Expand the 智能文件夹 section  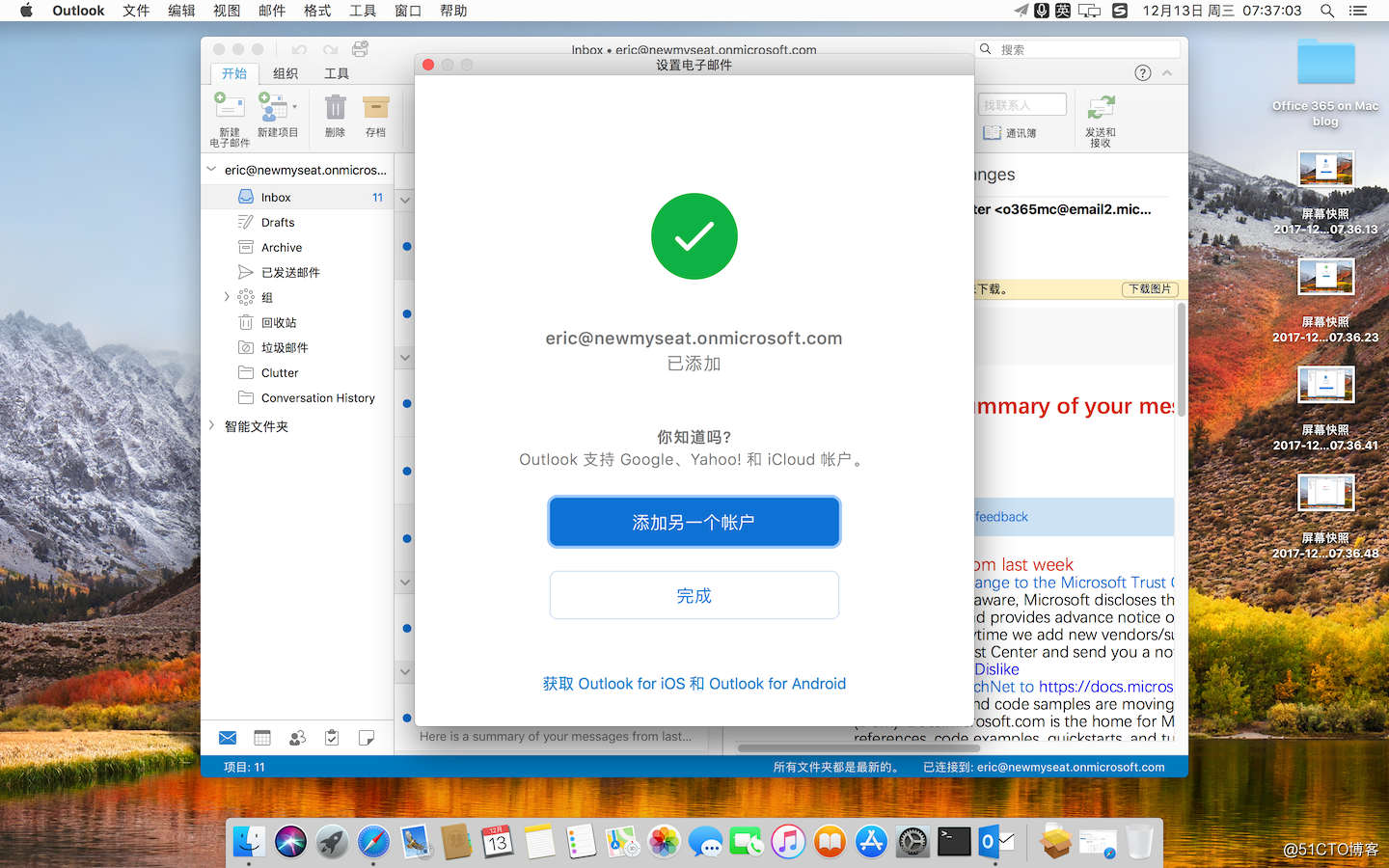[211, 425]
